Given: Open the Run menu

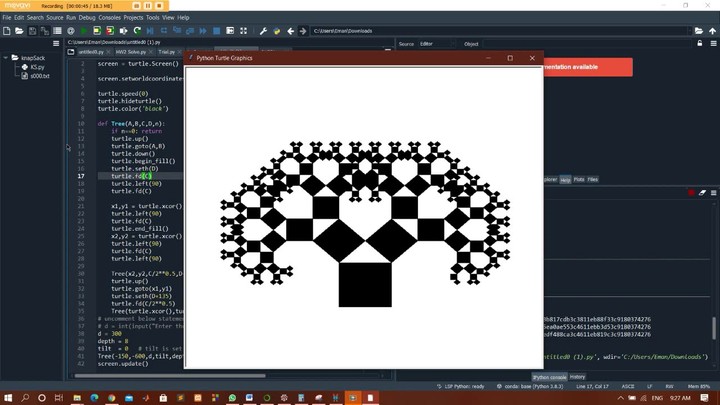Looking at the screenshot, I should [71, 17].
